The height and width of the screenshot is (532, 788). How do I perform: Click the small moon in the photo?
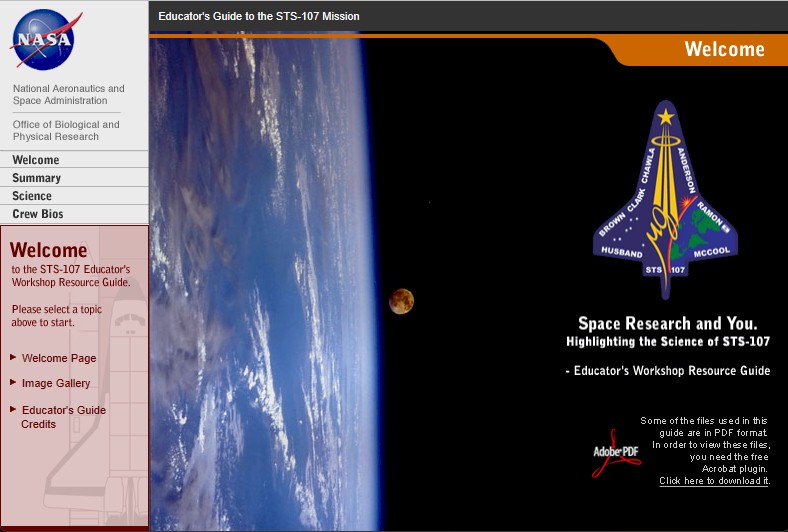tap(402, 300)
